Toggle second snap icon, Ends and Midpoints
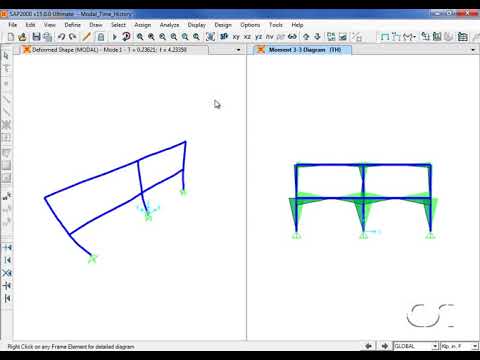The width and height of the screenshot is (480, 360). click(7, 260)
